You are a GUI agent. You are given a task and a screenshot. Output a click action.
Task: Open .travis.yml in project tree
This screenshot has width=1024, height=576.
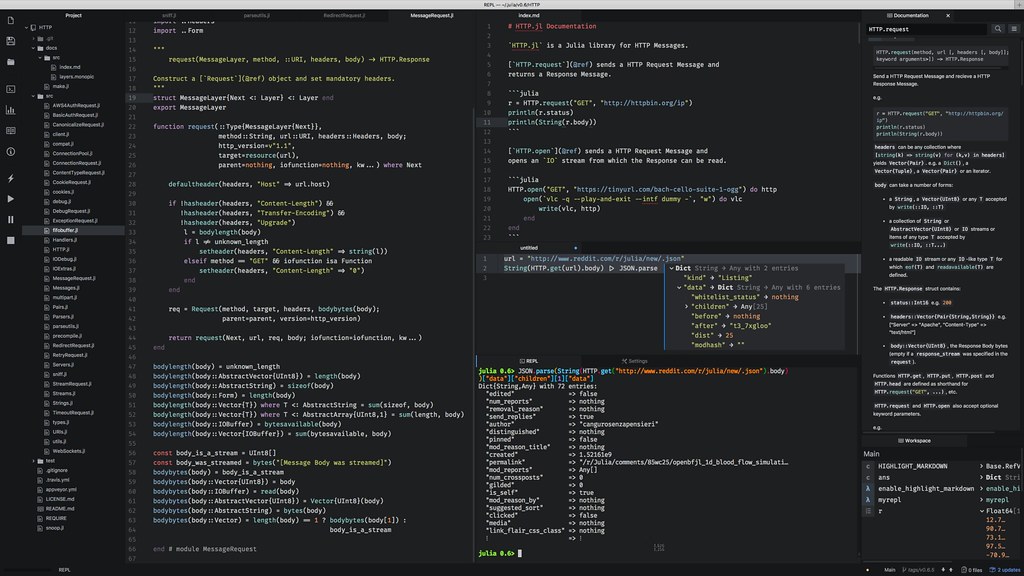pyautogui.click(x=57, y=480)
